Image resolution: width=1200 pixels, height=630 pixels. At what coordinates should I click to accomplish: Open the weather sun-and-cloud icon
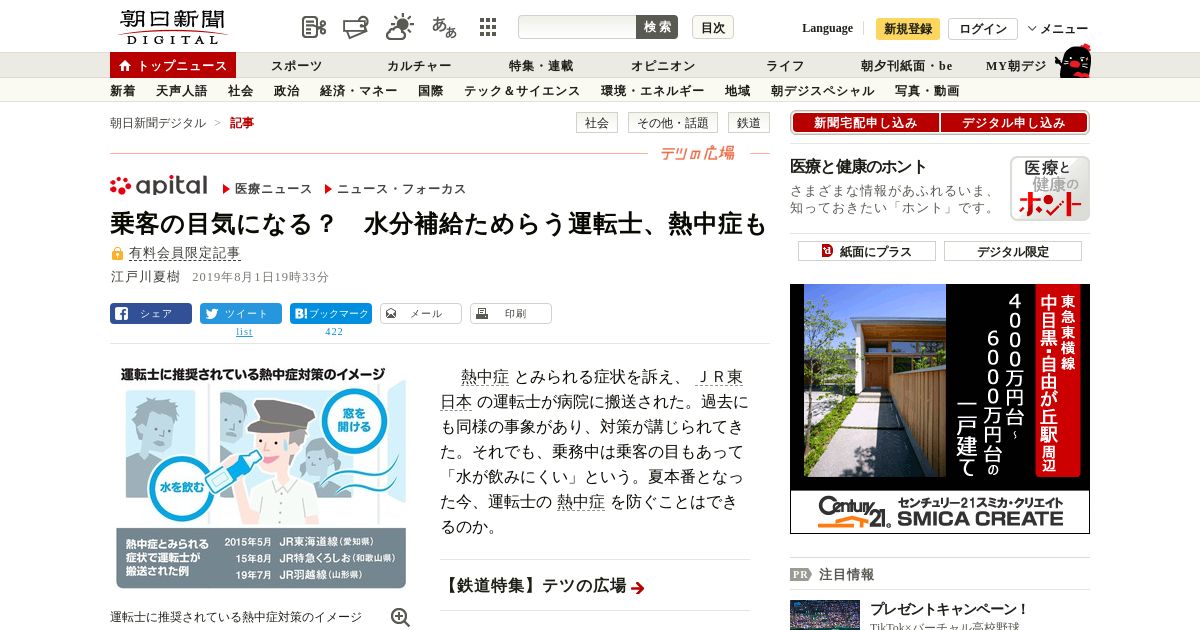point(400,27)
